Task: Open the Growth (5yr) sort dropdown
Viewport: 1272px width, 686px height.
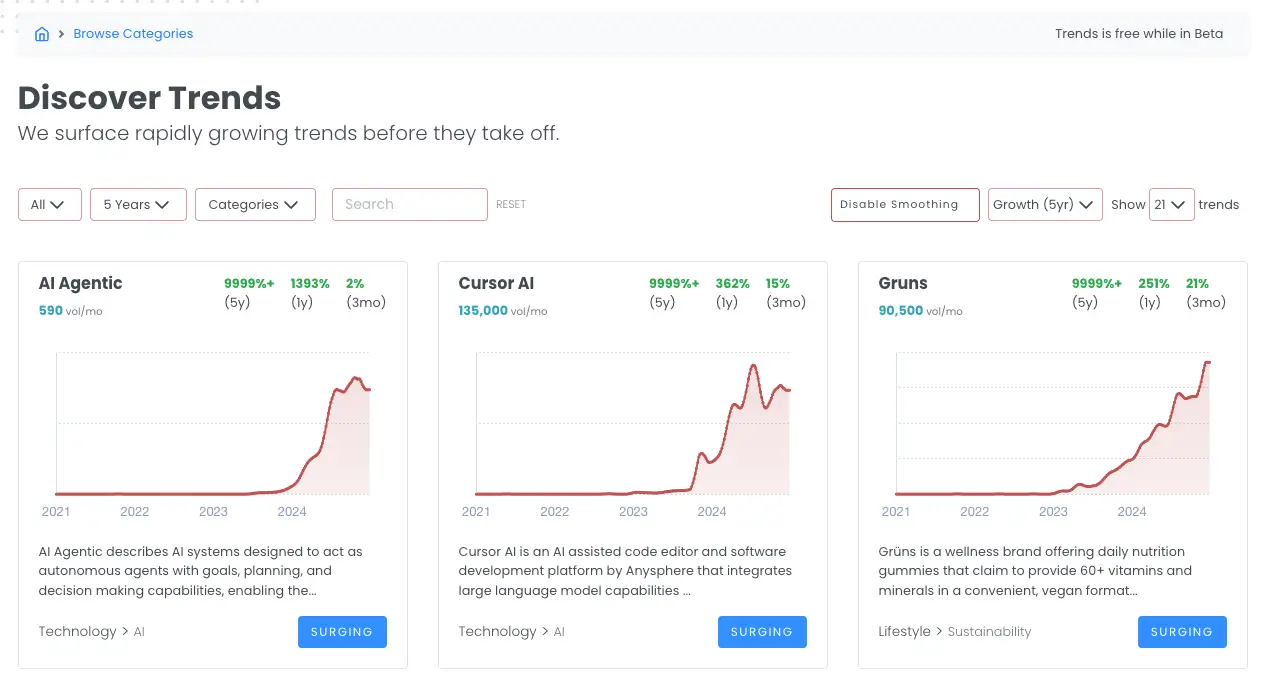Action: click(x=1045, y=205)
